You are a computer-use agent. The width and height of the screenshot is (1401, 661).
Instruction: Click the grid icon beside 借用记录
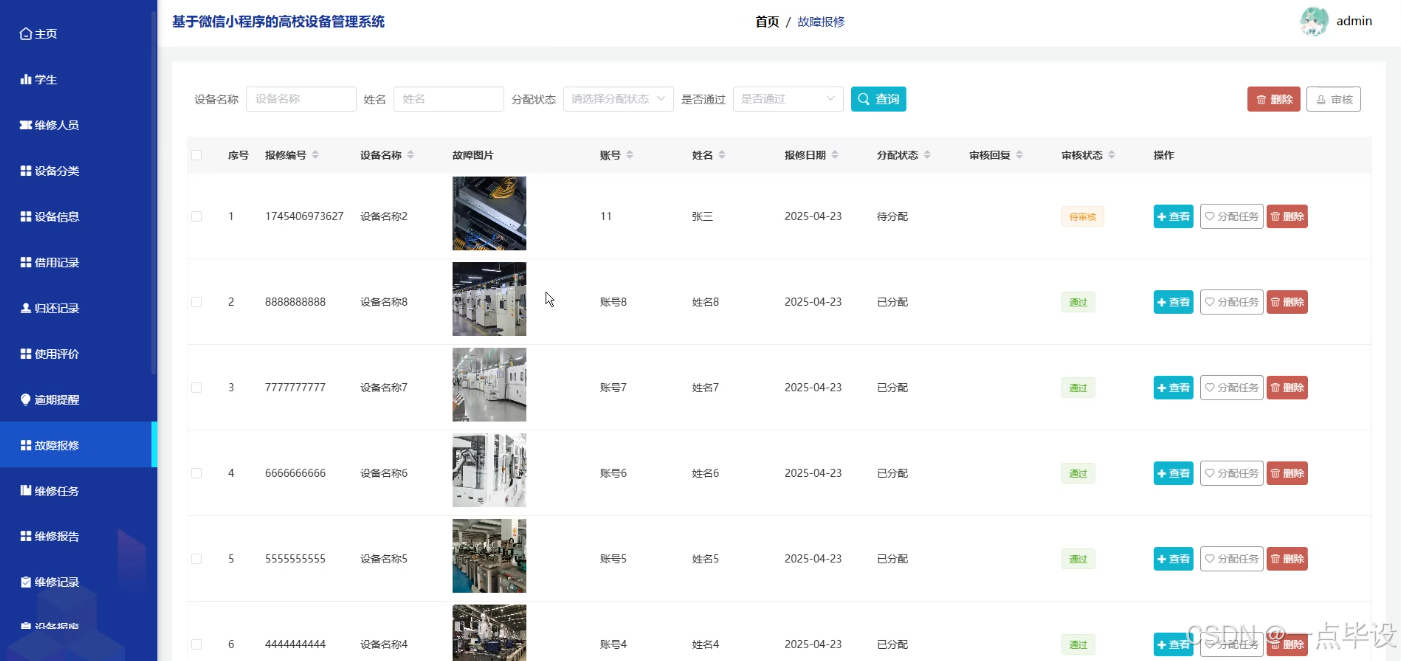point(26,262)
